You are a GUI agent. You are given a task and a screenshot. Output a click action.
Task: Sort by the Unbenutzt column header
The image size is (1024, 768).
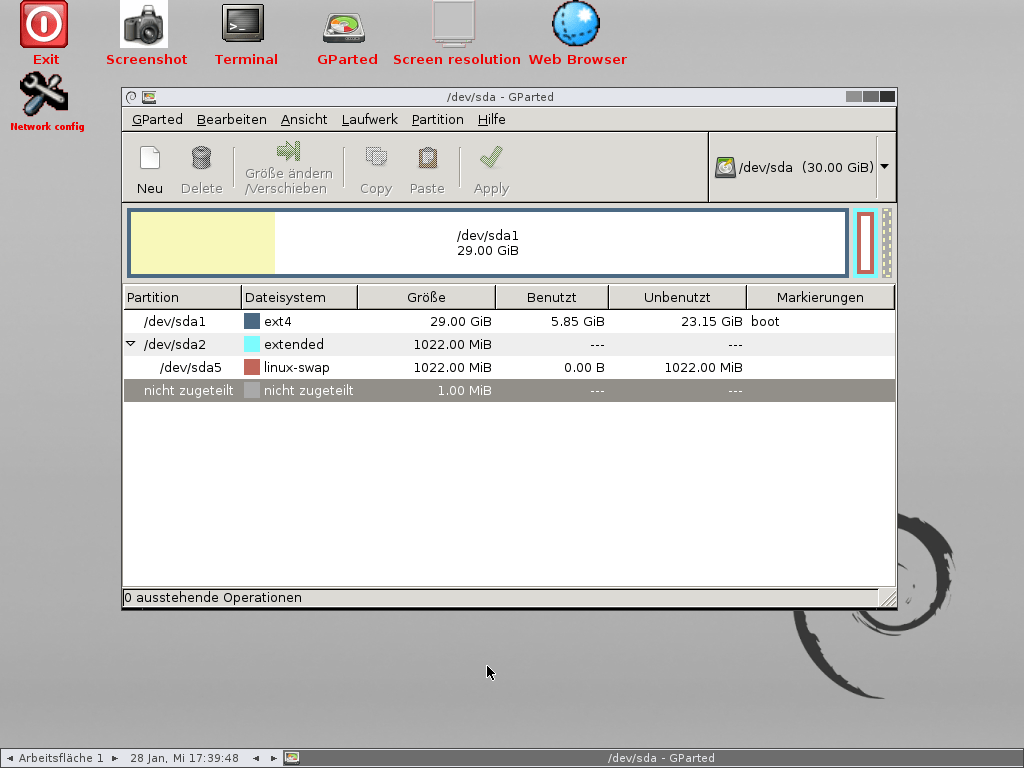(677, 297)
